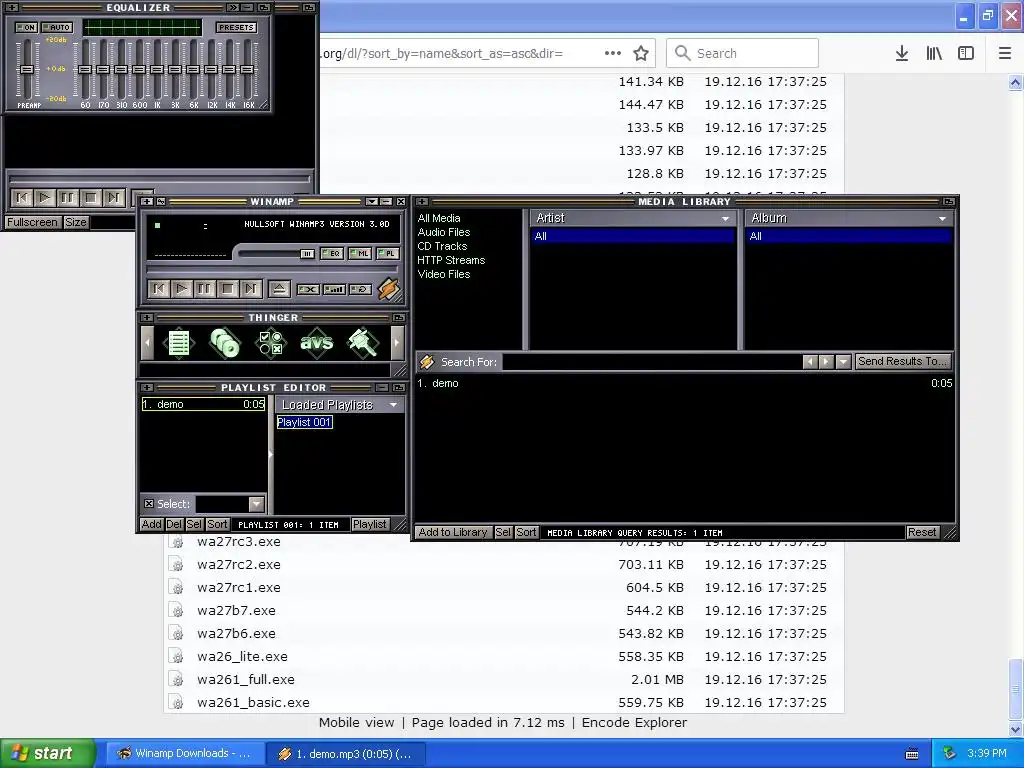The image size is (1024, 768).
Task: Click Thinger right scroll arrow
Action: point(397,343)
